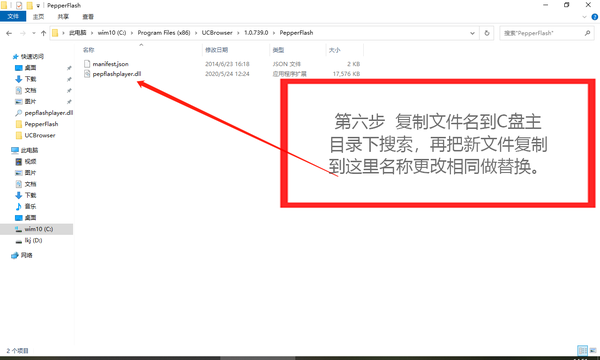Go back using the back arrow

9,33
